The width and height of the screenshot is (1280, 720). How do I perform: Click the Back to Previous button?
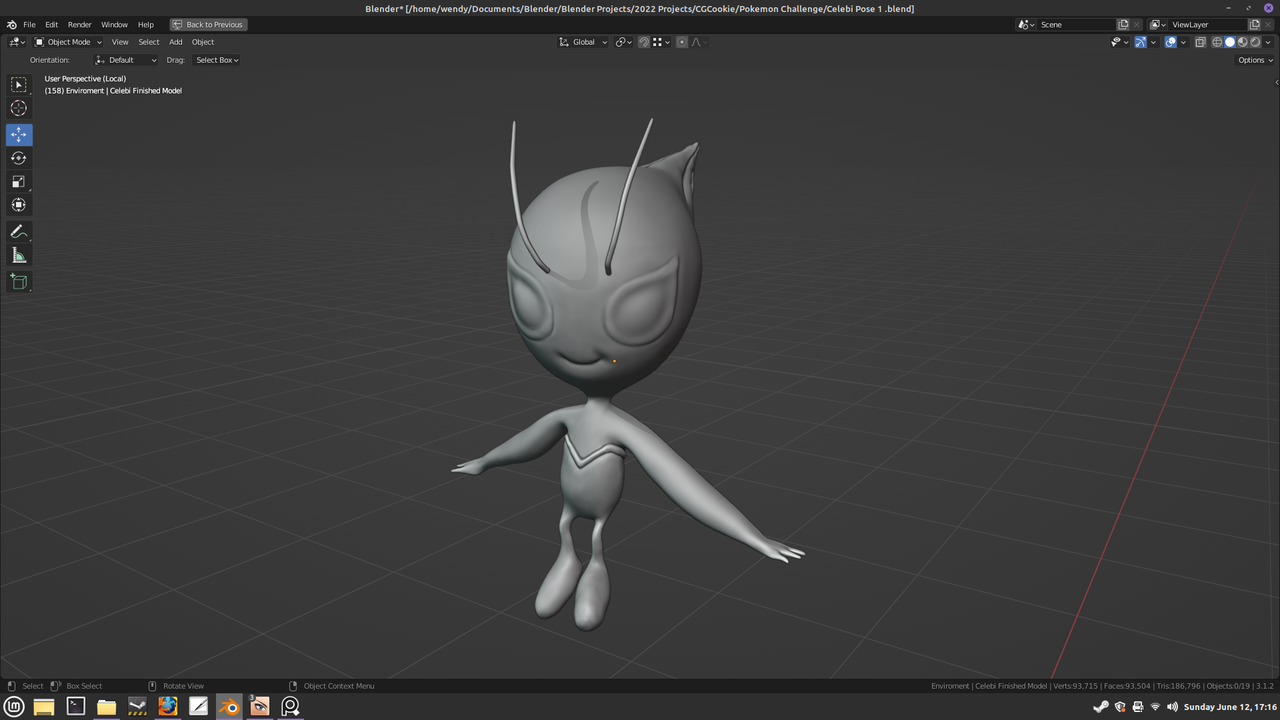coord(208,24)
